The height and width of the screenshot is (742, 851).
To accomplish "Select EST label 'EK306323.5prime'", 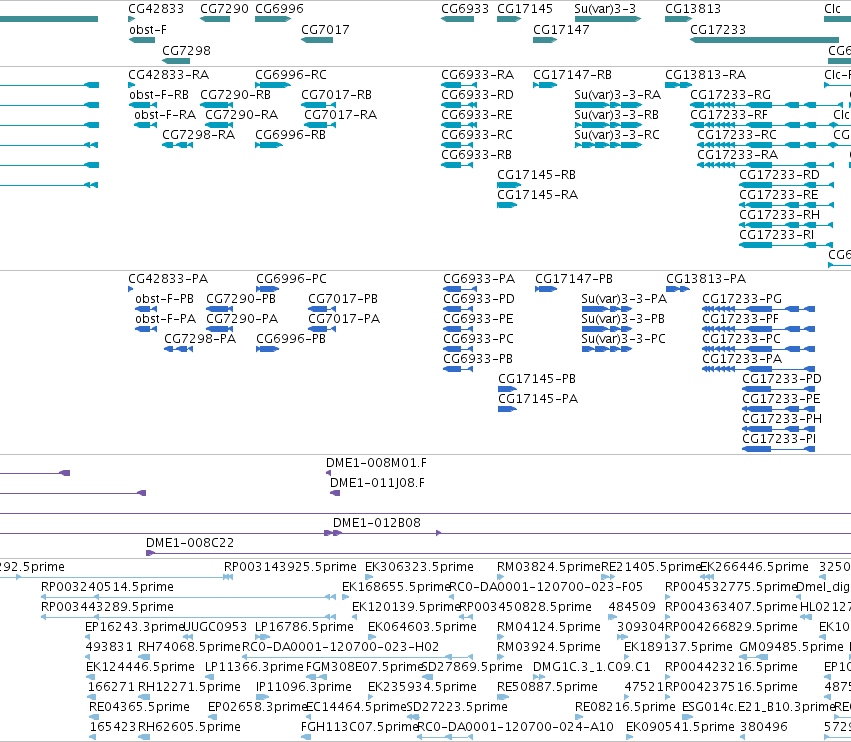I will [419, 567].
